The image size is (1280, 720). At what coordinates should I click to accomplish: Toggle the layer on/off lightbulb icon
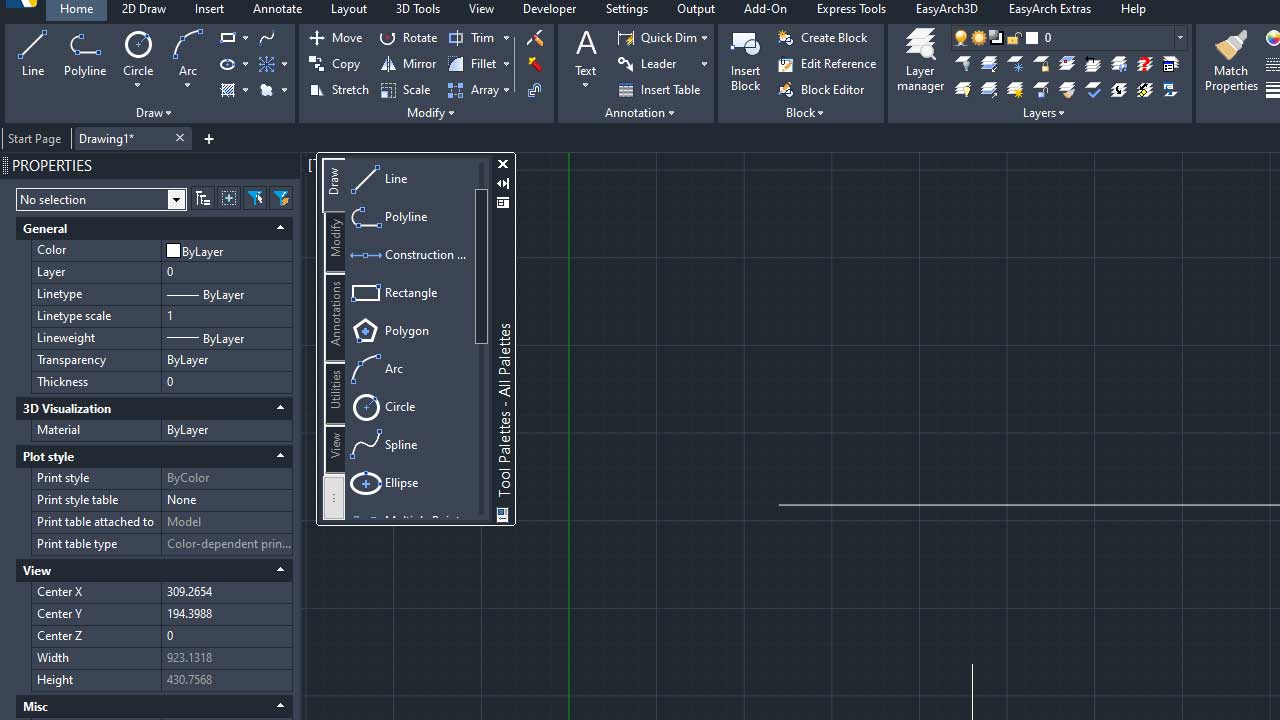tap(961, 38)
